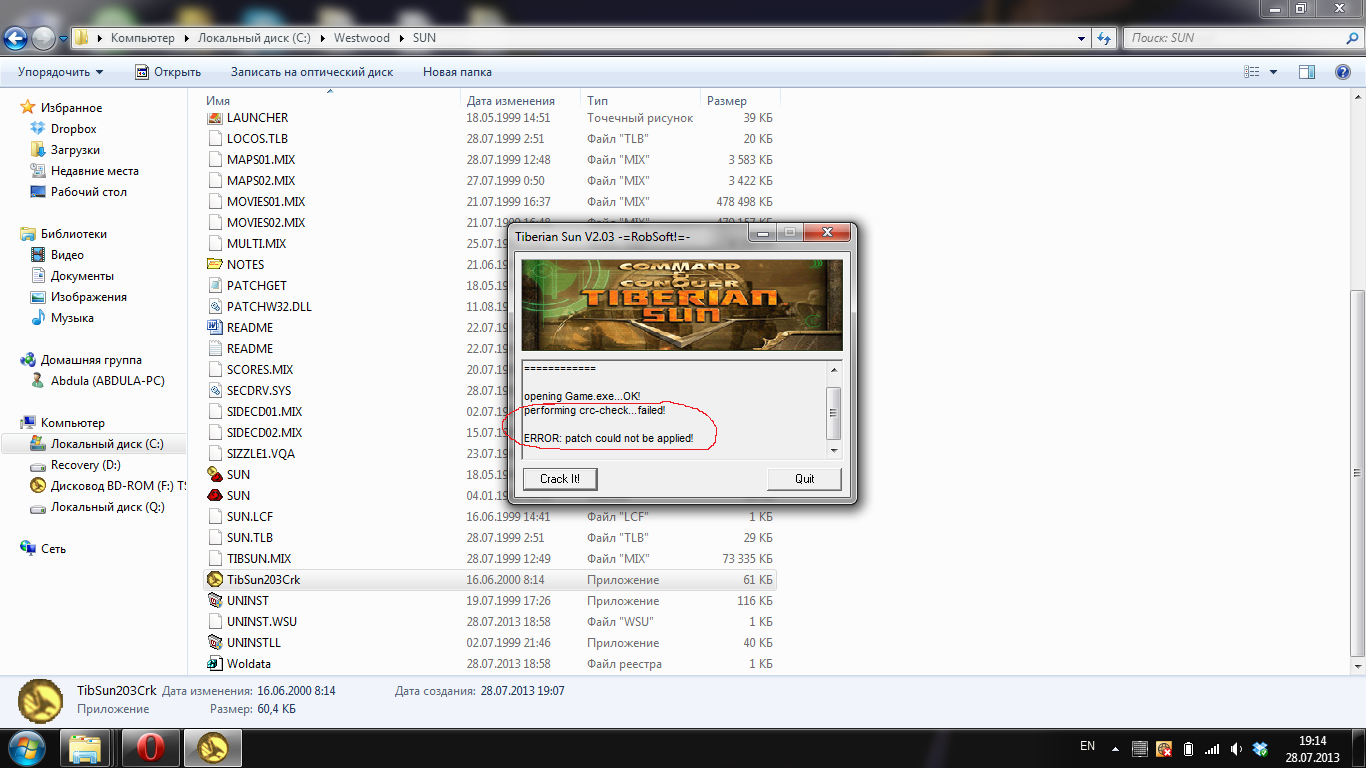
Task: Show the preview pane
Action: click(x=1306, y=72)
